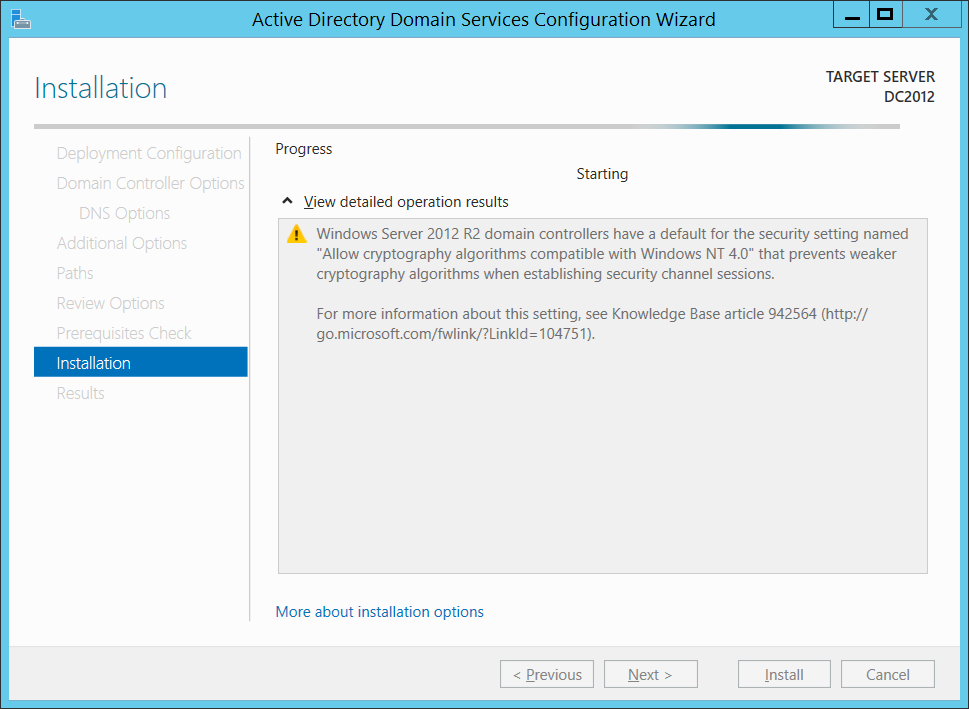Select Domain Controller Options step
The image size is (969, 709).
(x=150, y=184)
